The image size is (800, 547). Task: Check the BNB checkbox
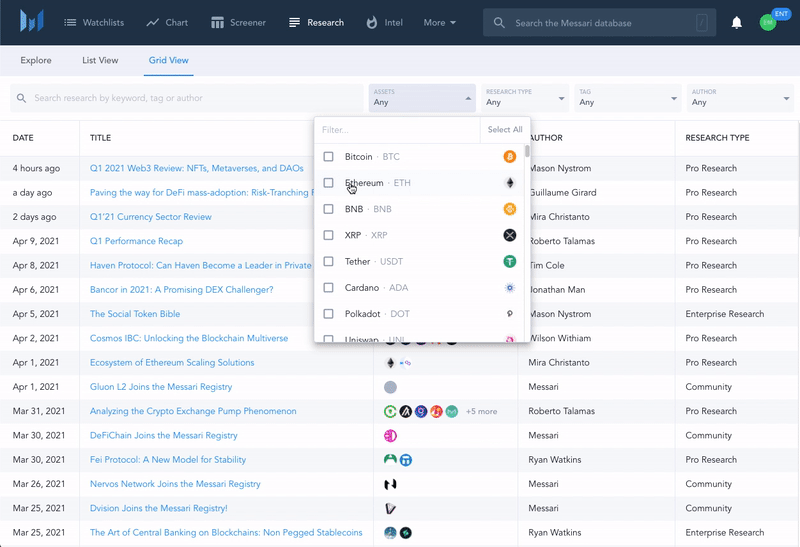[x=329, y=209]
